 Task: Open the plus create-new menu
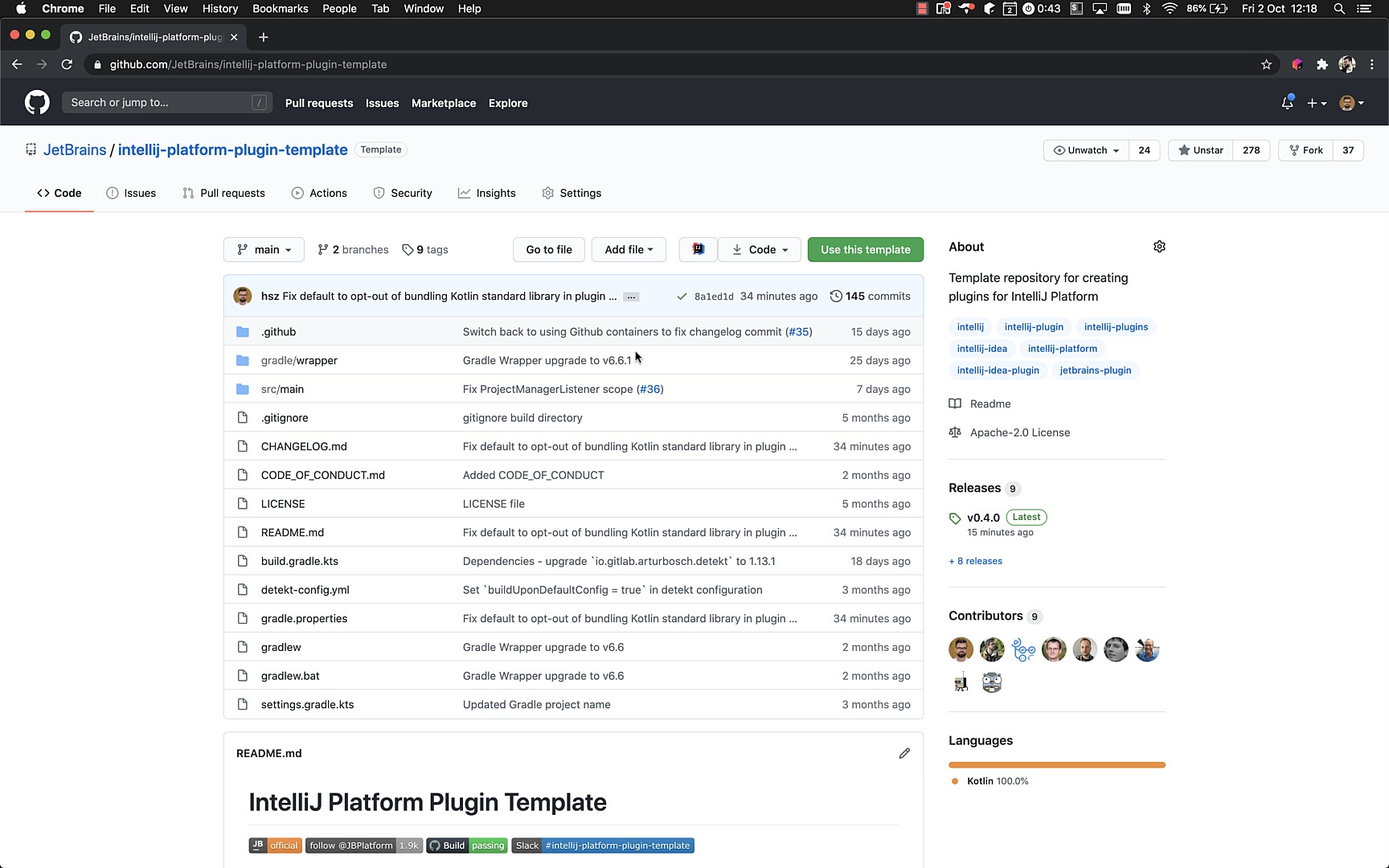1316,103
